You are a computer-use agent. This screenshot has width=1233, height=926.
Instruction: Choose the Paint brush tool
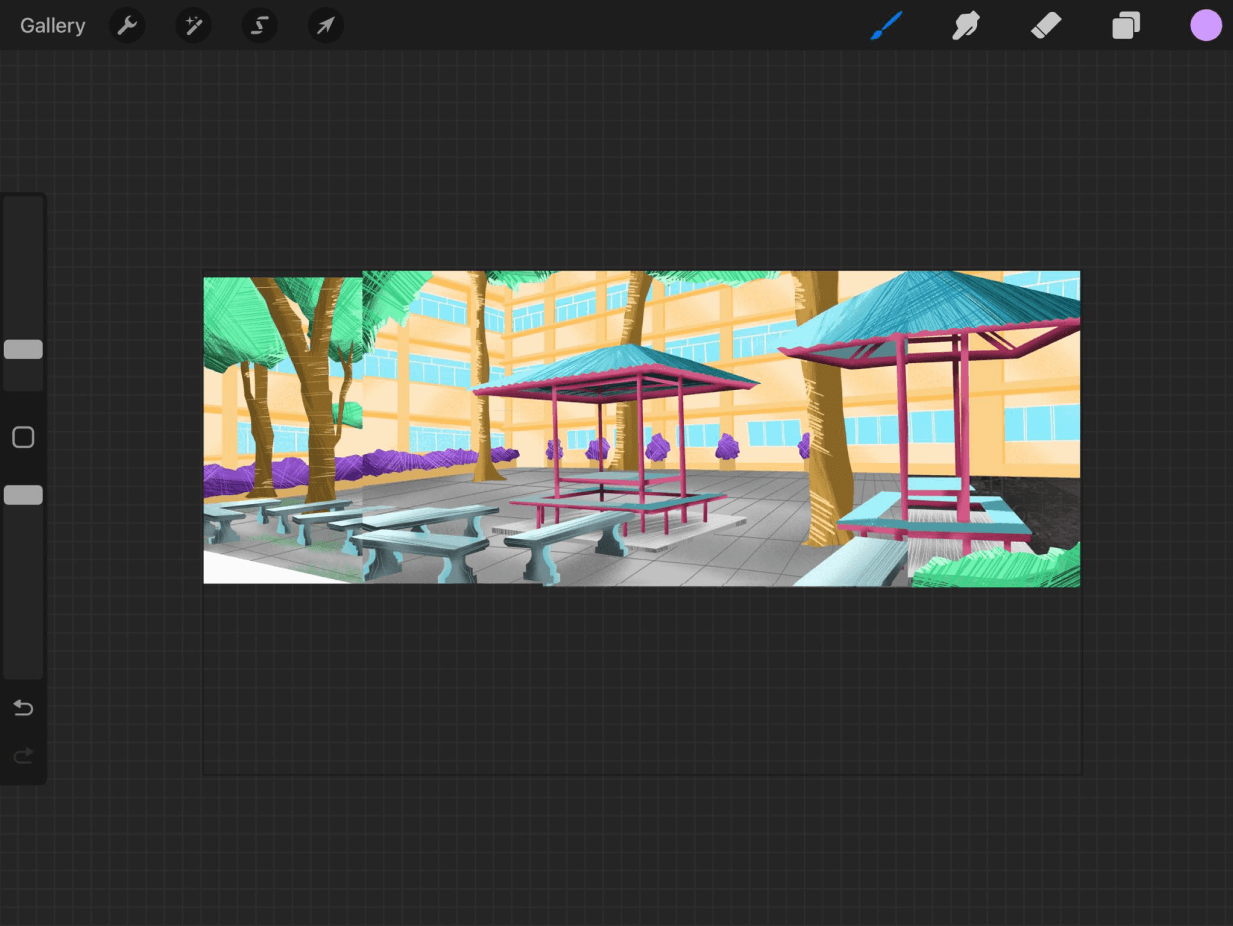coord(885,25)
